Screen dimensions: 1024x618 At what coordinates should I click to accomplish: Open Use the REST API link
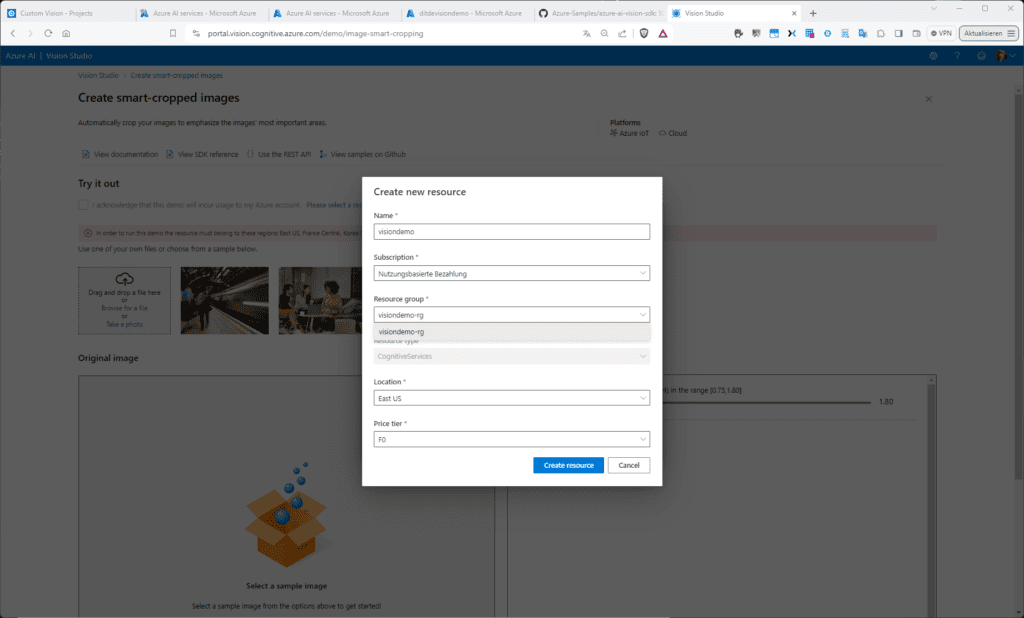click(x=278, y=155)
